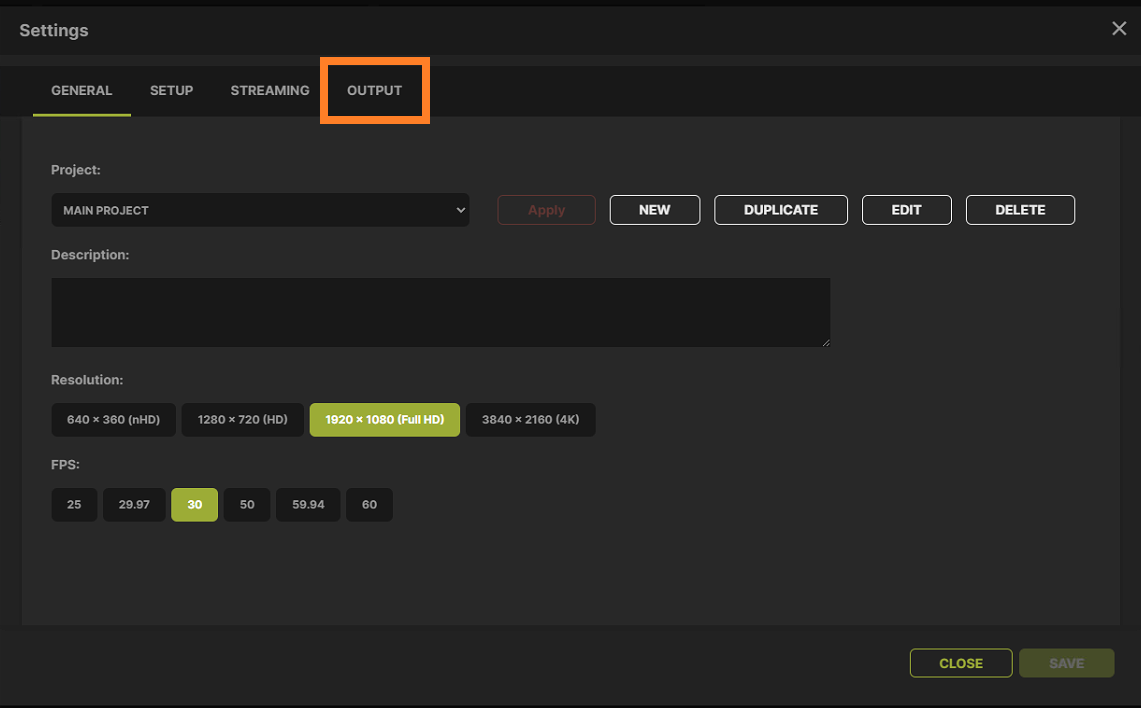
Task: Switch to the OUTPUT tab
Action: tap(374, 90)
